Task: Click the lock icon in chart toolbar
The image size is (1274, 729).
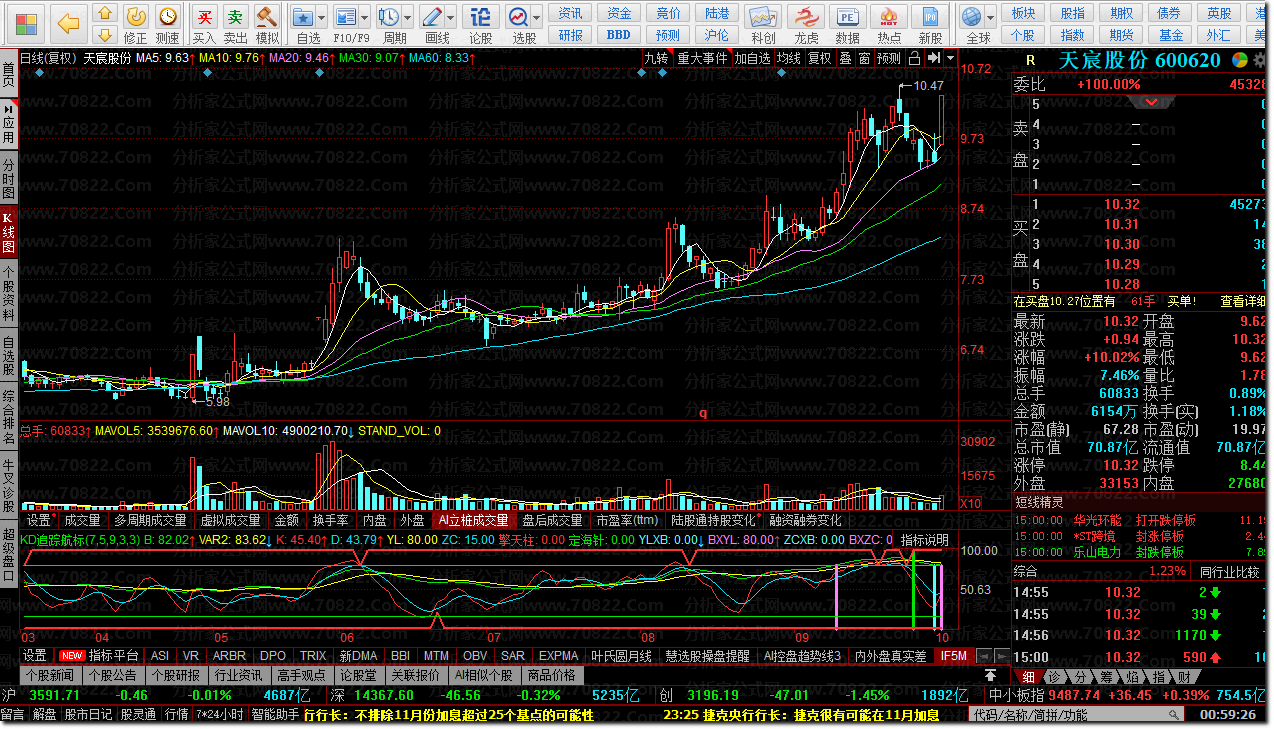Action: (914, 58)
